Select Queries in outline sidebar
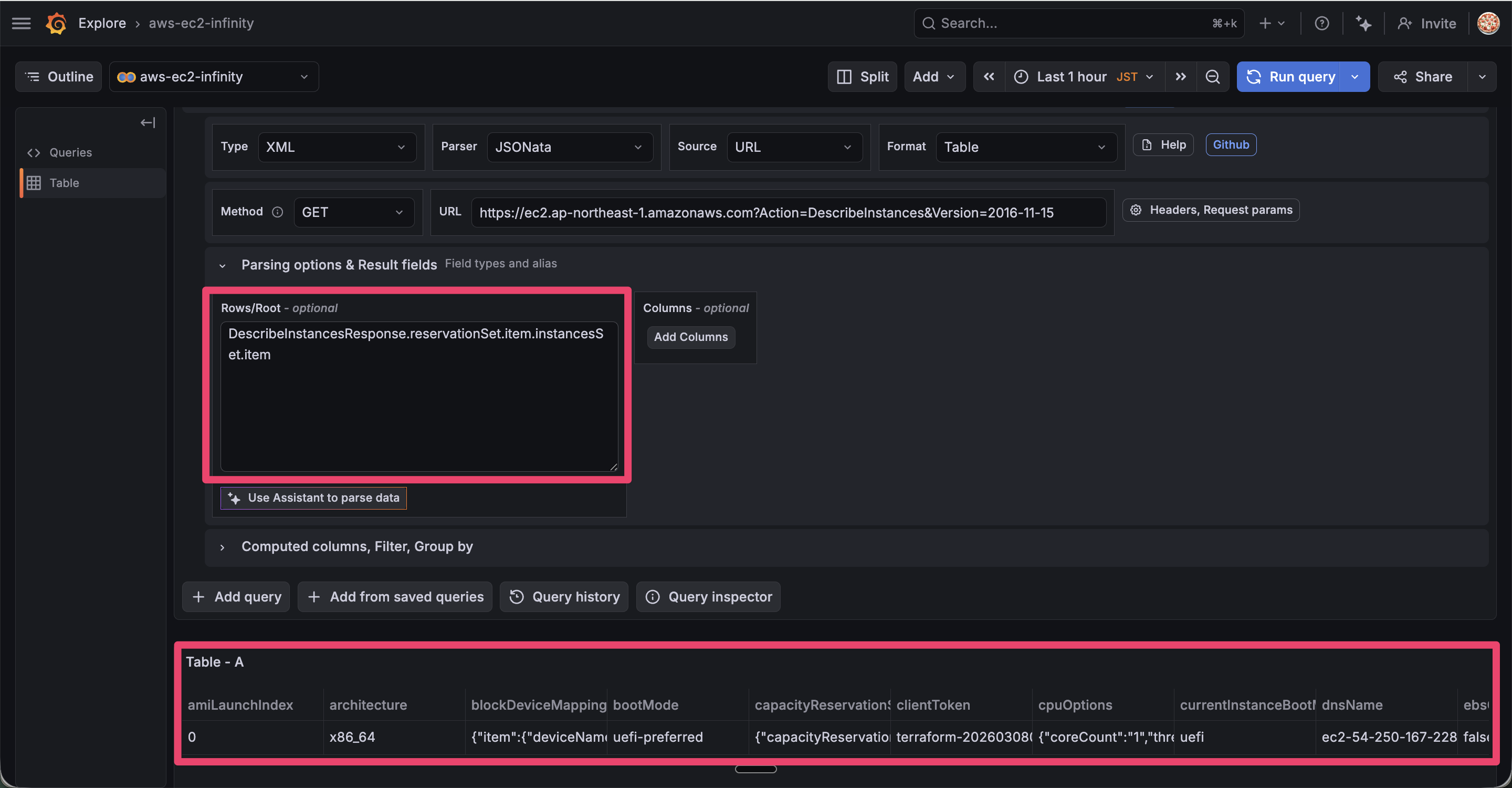The height and width of the screenshot is (788, 1512). [x=70, y=153]
